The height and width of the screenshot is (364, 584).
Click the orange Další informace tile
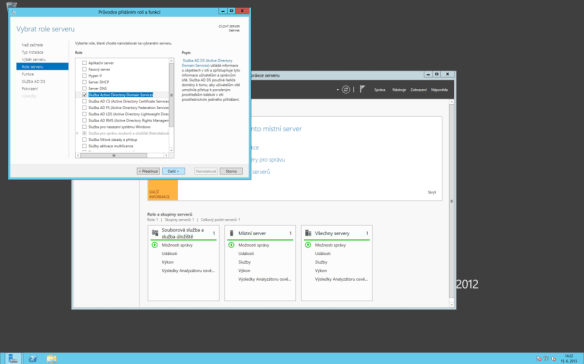coord(163,190)
